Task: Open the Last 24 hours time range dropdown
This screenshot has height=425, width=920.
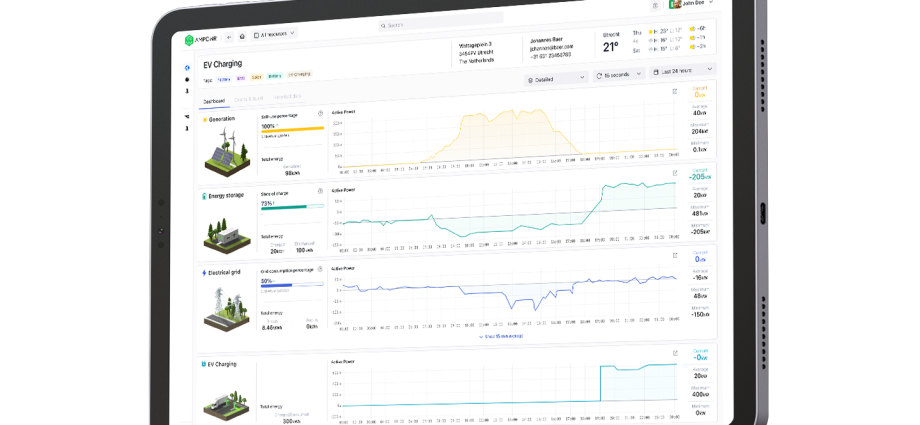Action: [683, 71]
